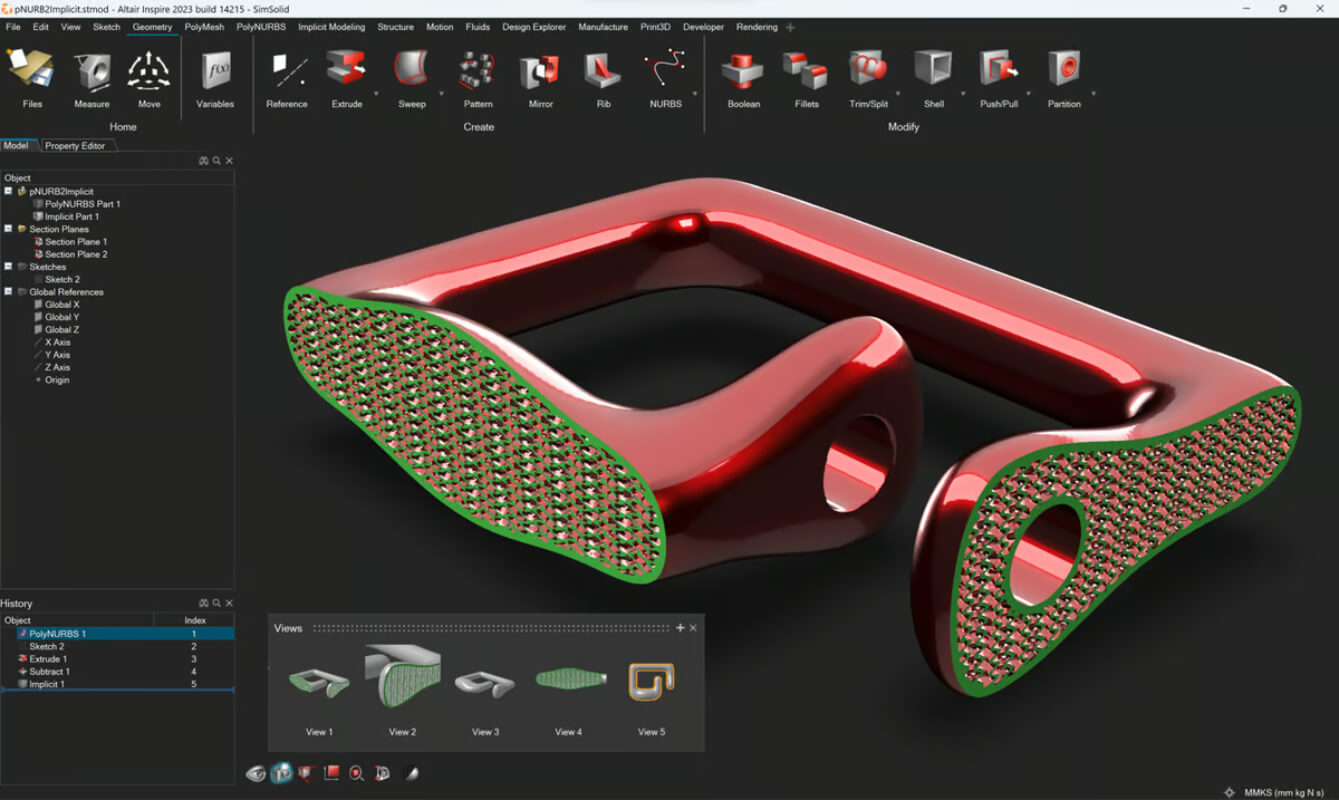This screenshot has width=1339, height=800.
Task: Click the snap icon beside the units display
Action: click(x=1229, y=793)
